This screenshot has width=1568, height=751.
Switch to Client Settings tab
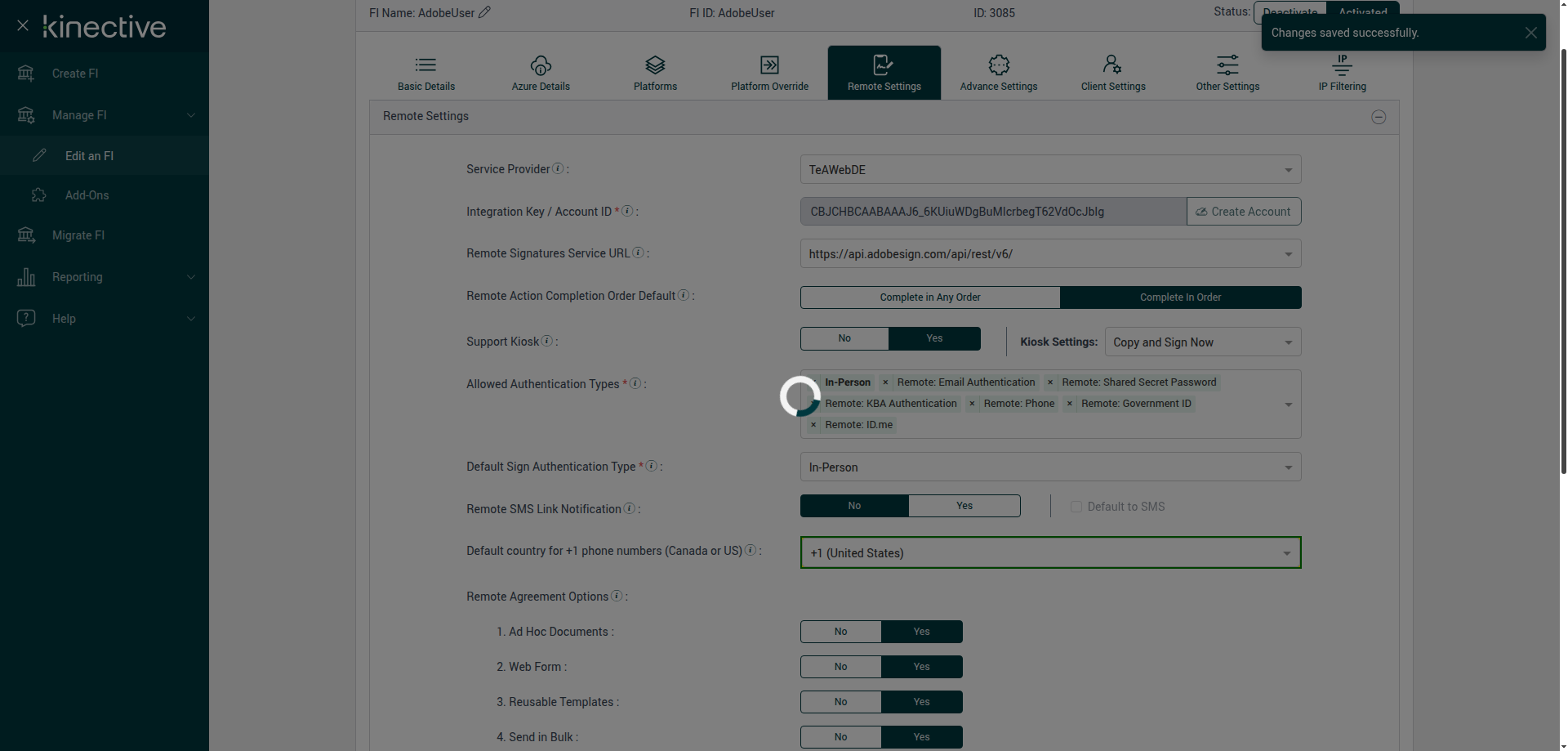pyautogui.click(x=1113, y=73)
